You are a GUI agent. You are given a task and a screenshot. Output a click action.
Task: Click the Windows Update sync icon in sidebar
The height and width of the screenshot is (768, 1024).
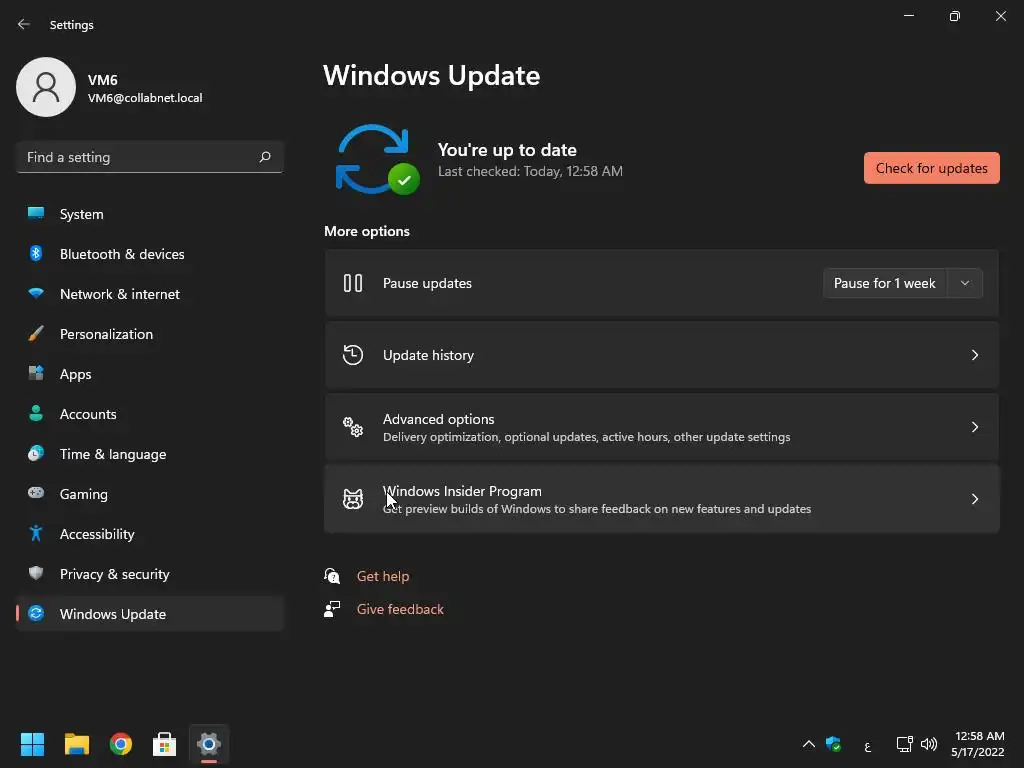pos(36,613)
